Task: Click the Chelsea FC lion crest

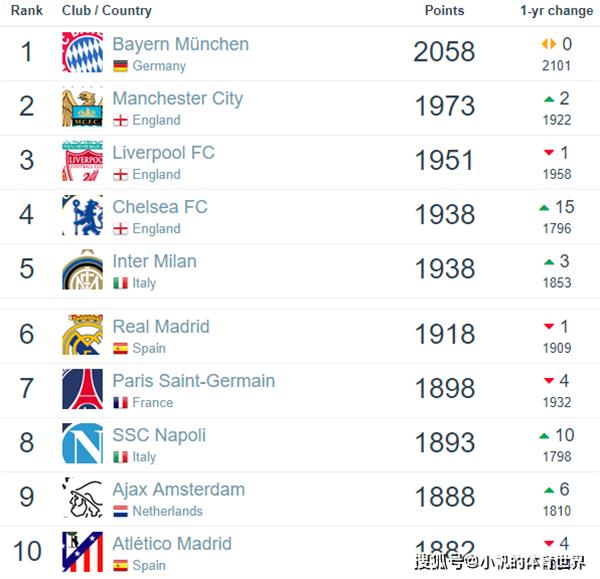Action: (x=83, y=215)
